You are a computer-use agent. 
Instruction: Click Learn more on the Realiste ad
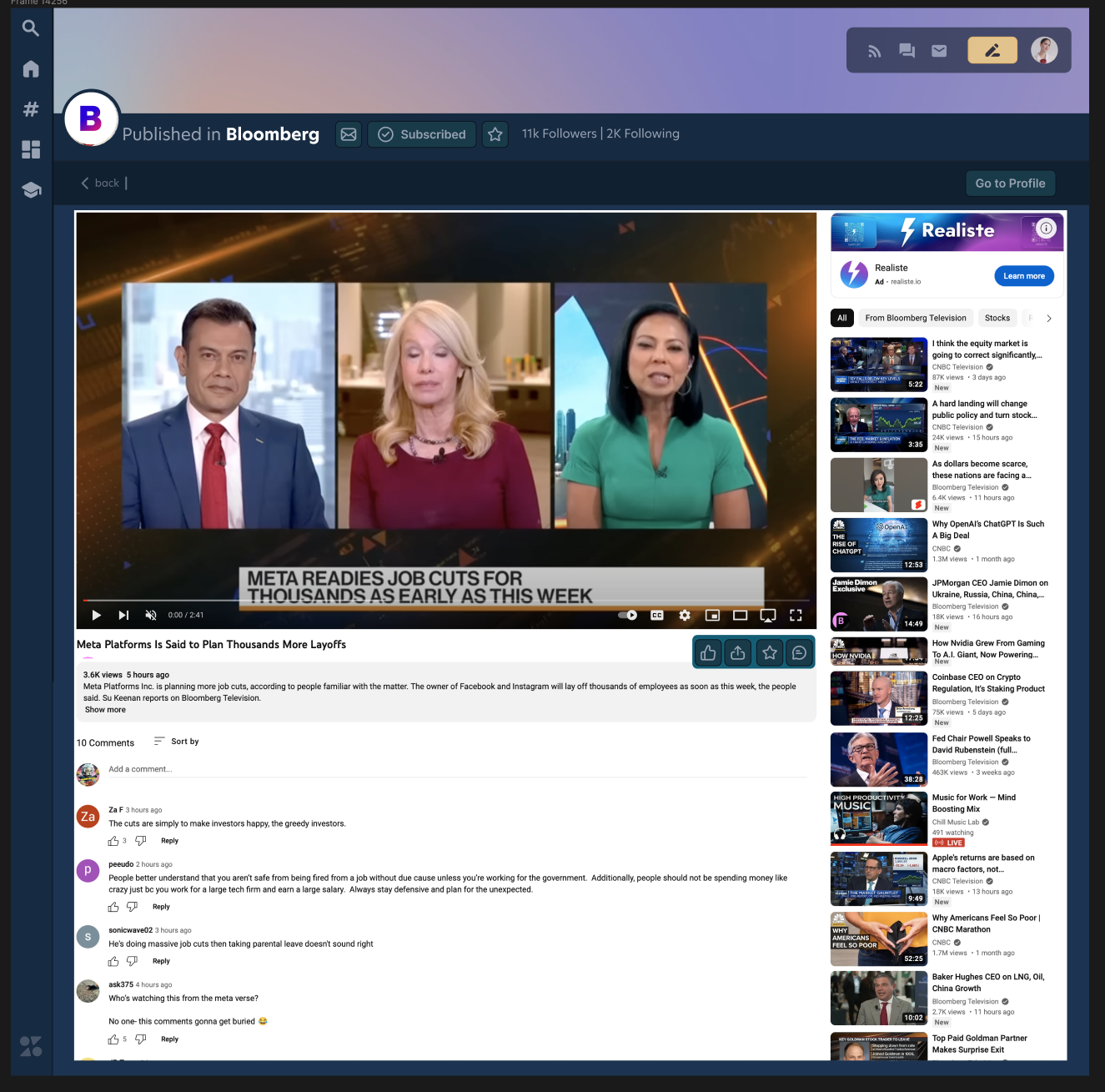pos(1023,275)
